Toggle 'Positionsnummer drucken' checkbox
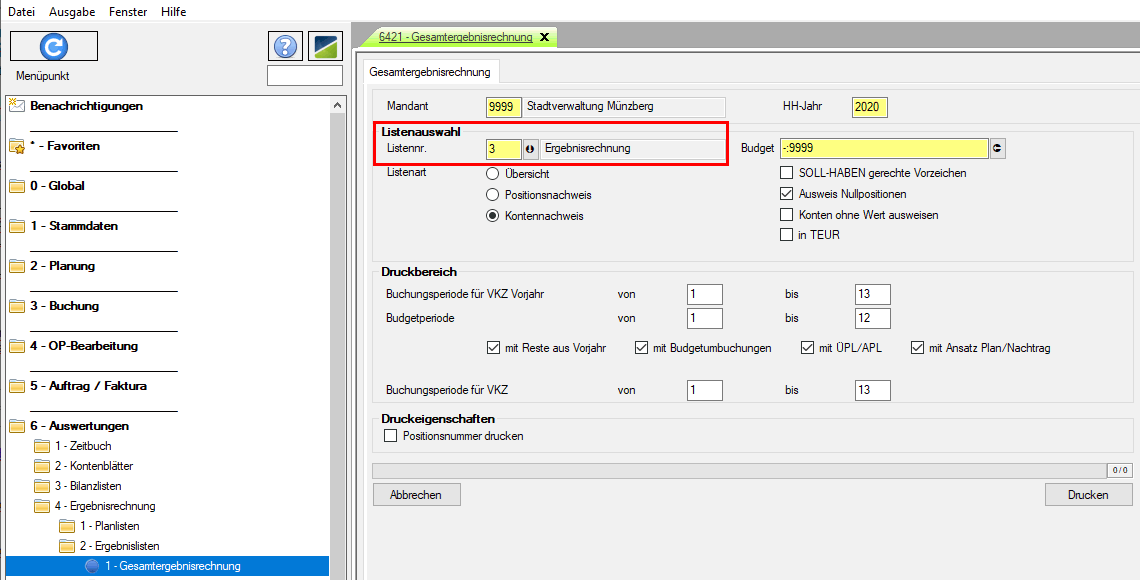This screenshot has height=580, width=1140. (391, 436)
